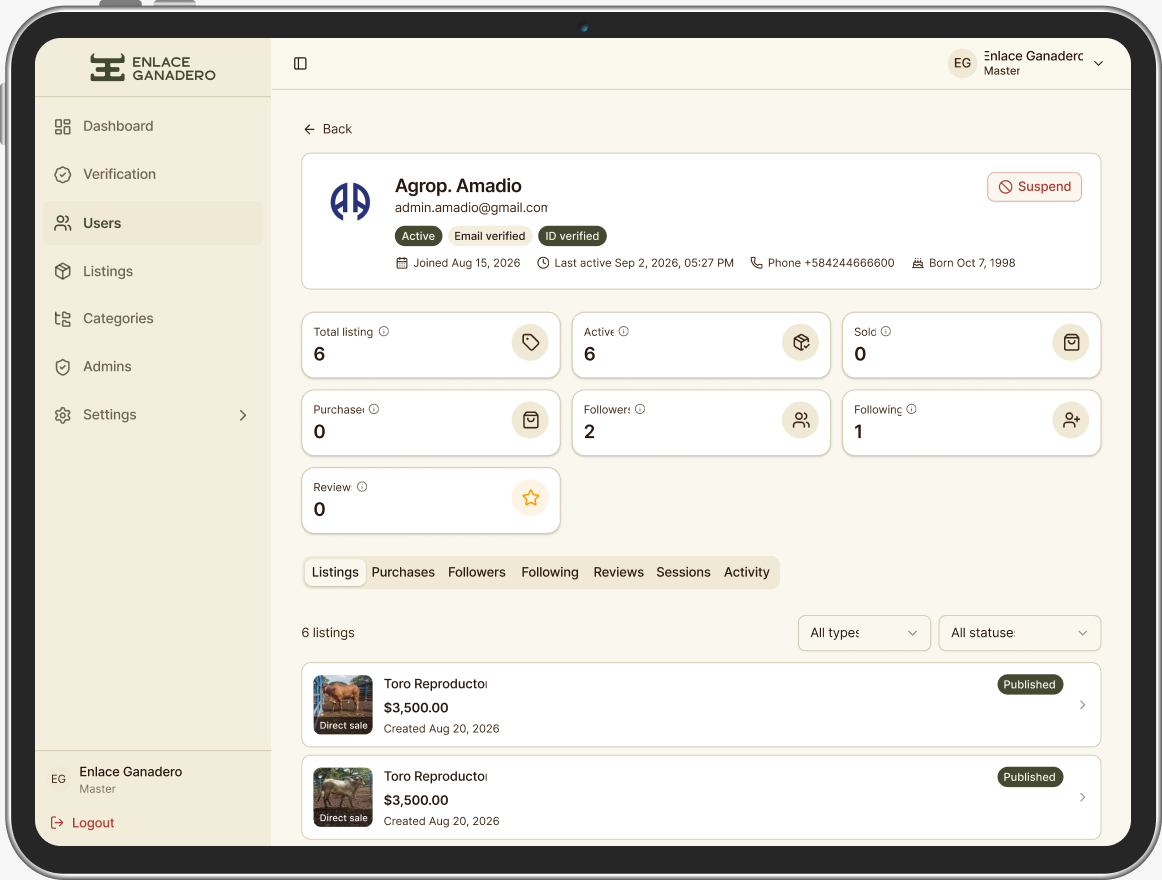Click the Active status badge

point(419,236)
